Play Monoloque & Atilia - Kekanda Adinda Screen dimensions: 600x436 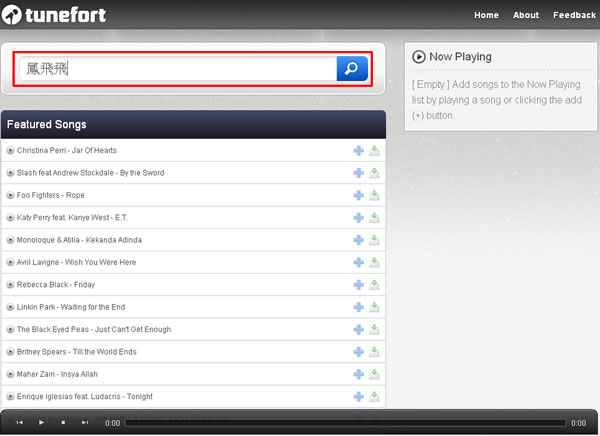click(x=10, y=240)
